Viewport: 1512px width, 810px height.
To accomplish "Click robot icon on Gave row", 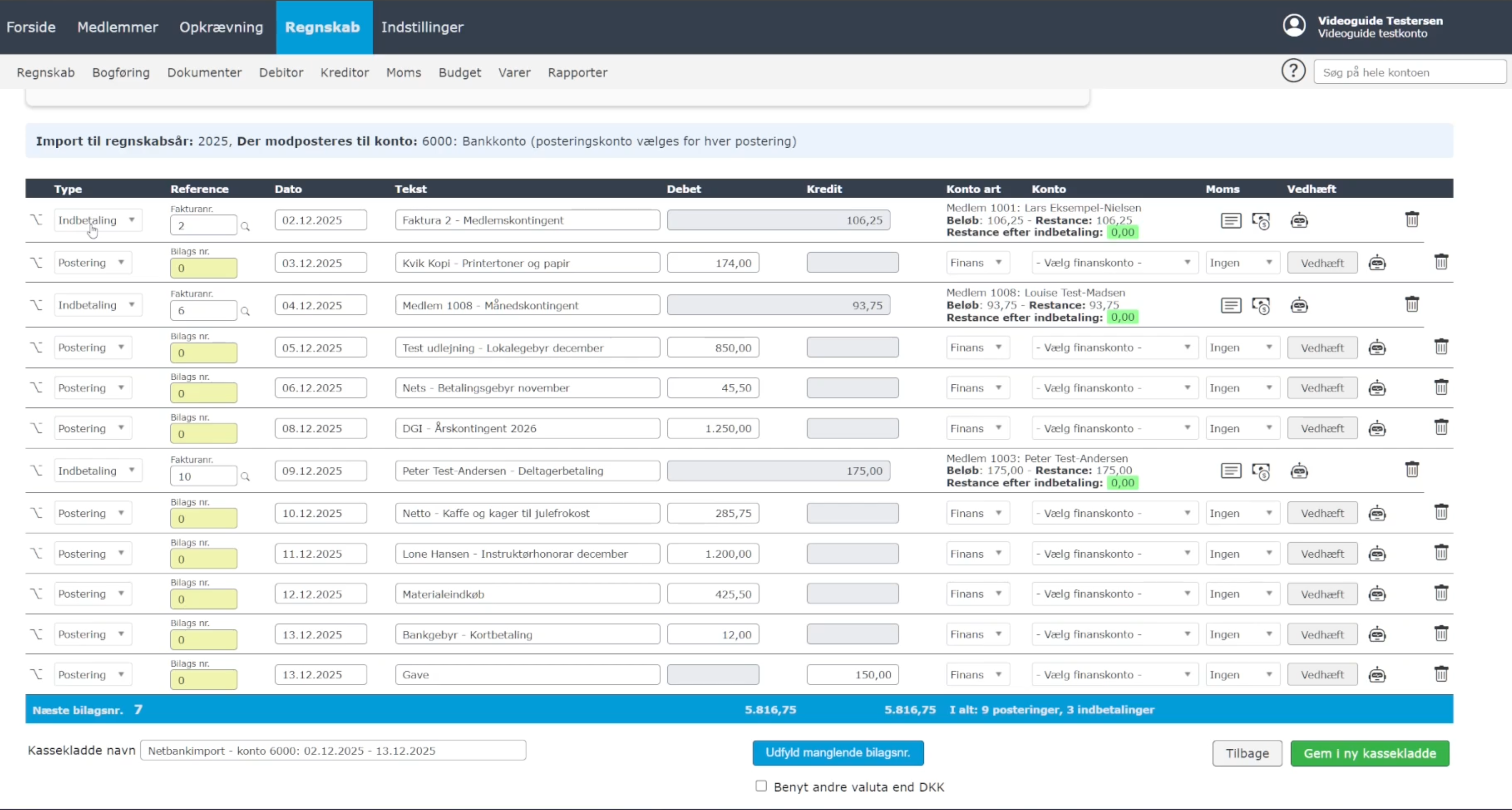I will [1377, 675].
